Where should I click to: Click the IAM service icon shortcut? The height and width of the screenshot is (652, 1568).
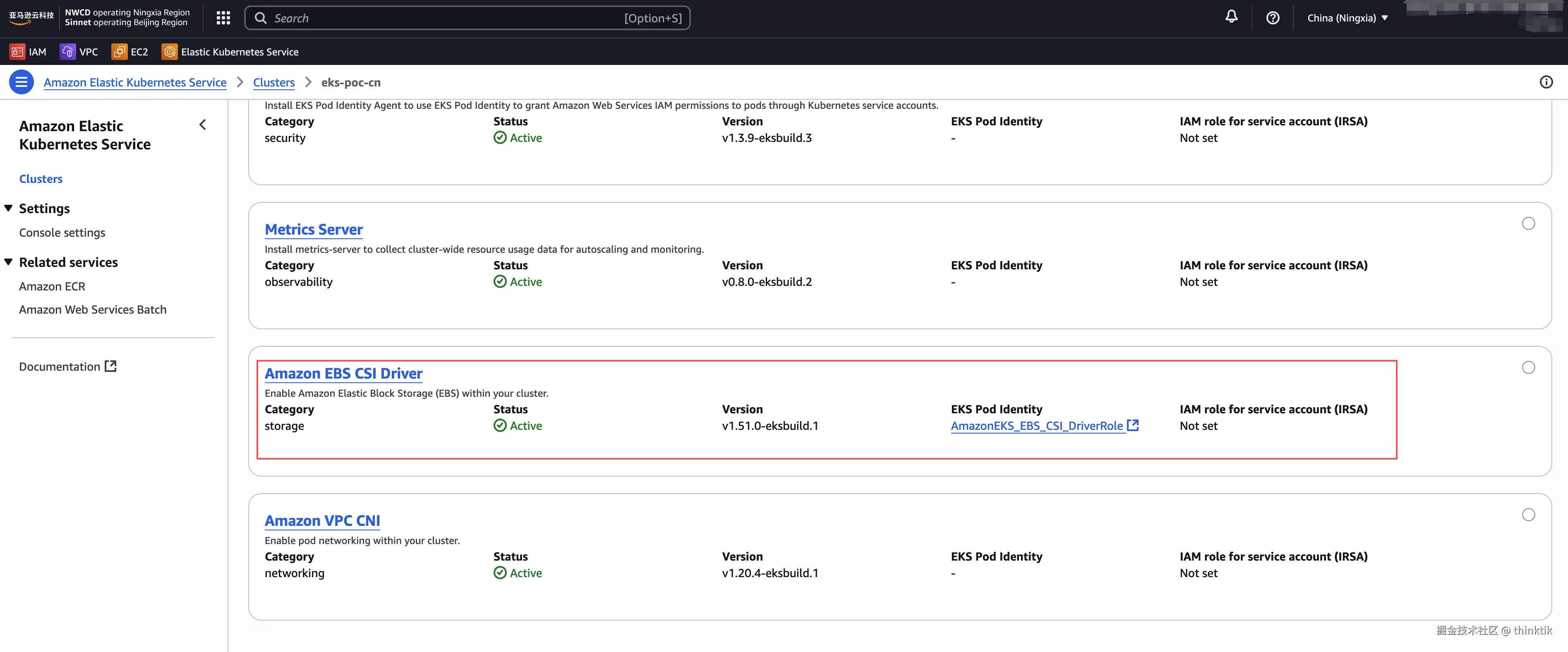(x=17, y=52)
